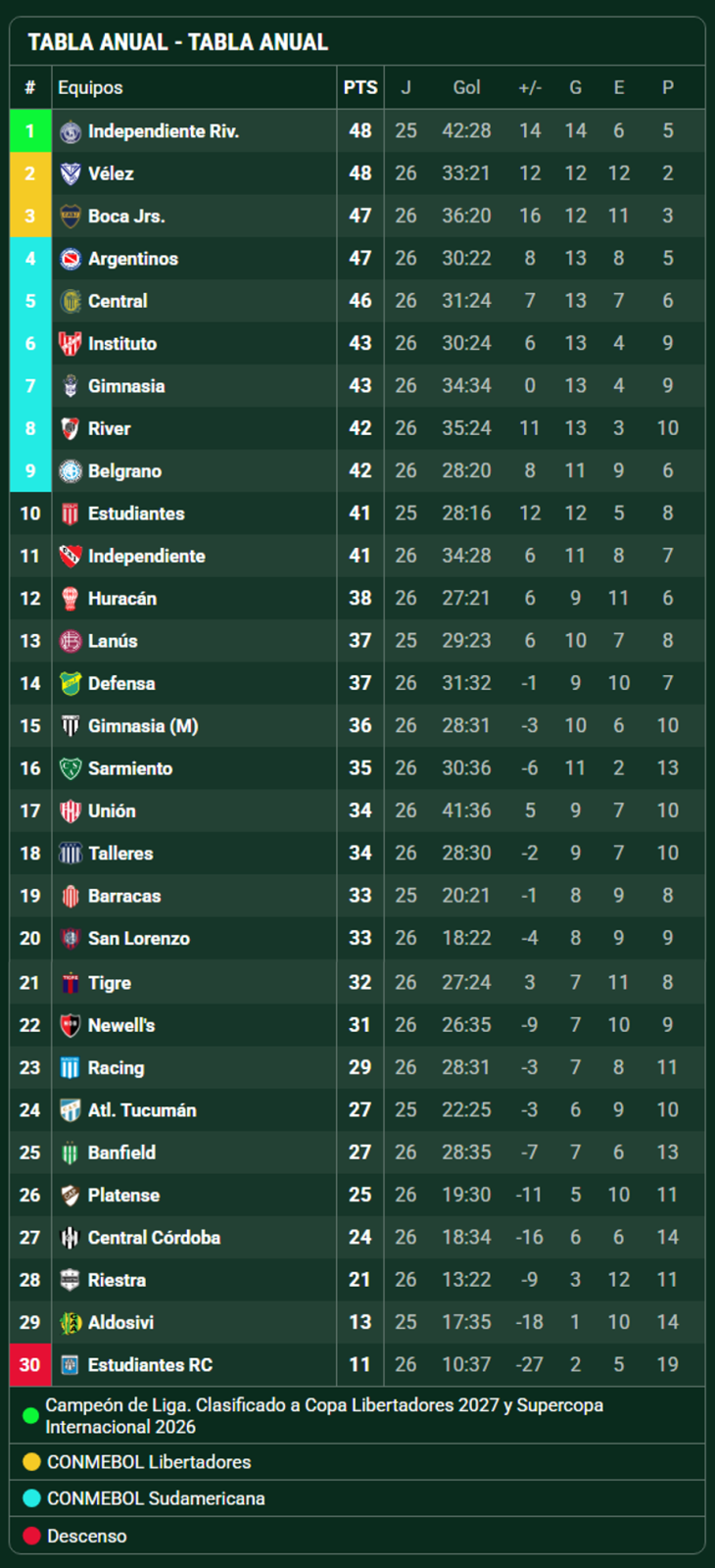
Task: Click the red position 30 badge
Action: 30,1365
